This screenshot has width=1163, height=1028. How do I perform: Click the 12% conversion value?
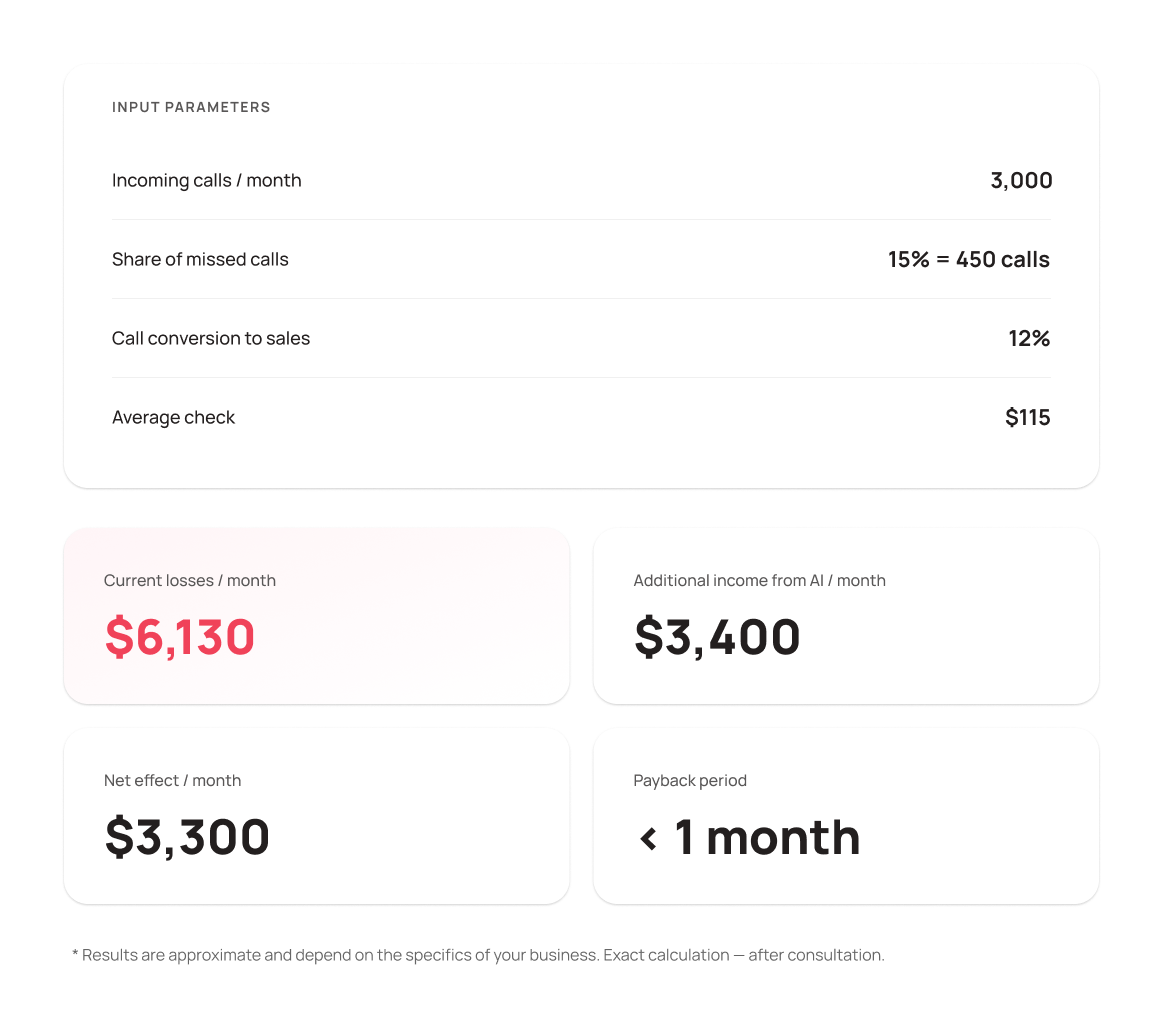click(1029, 339)
